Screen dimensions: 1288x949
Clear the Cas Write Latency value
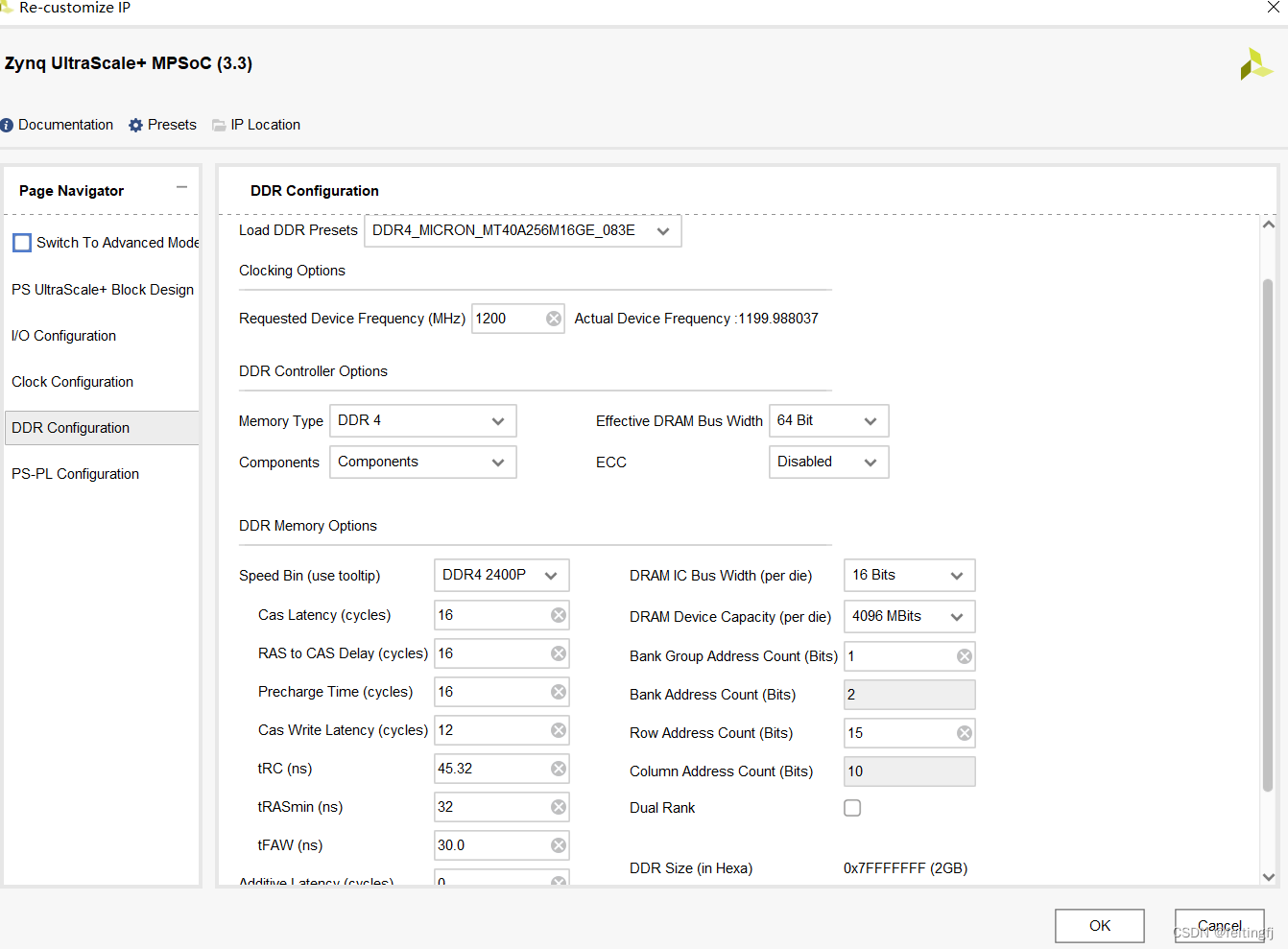[x=559, y=730]
